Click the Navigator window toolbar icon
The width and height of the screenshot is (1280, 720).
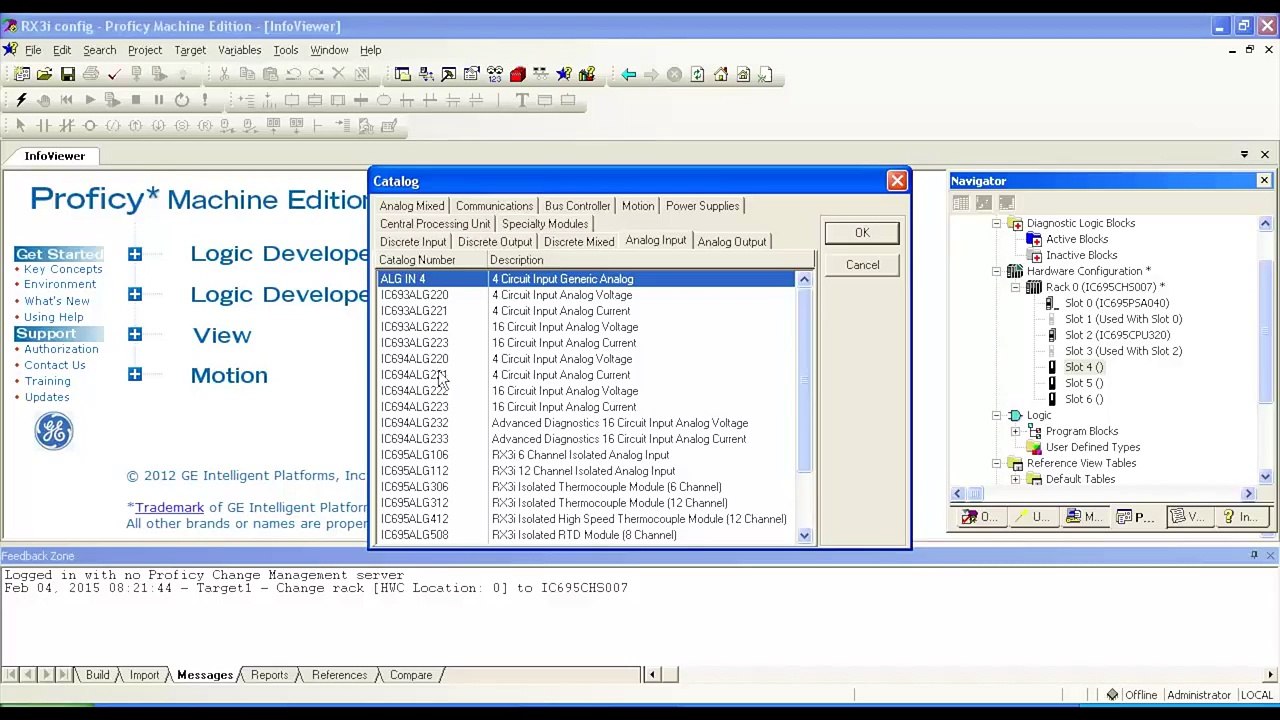click(402, 74)
